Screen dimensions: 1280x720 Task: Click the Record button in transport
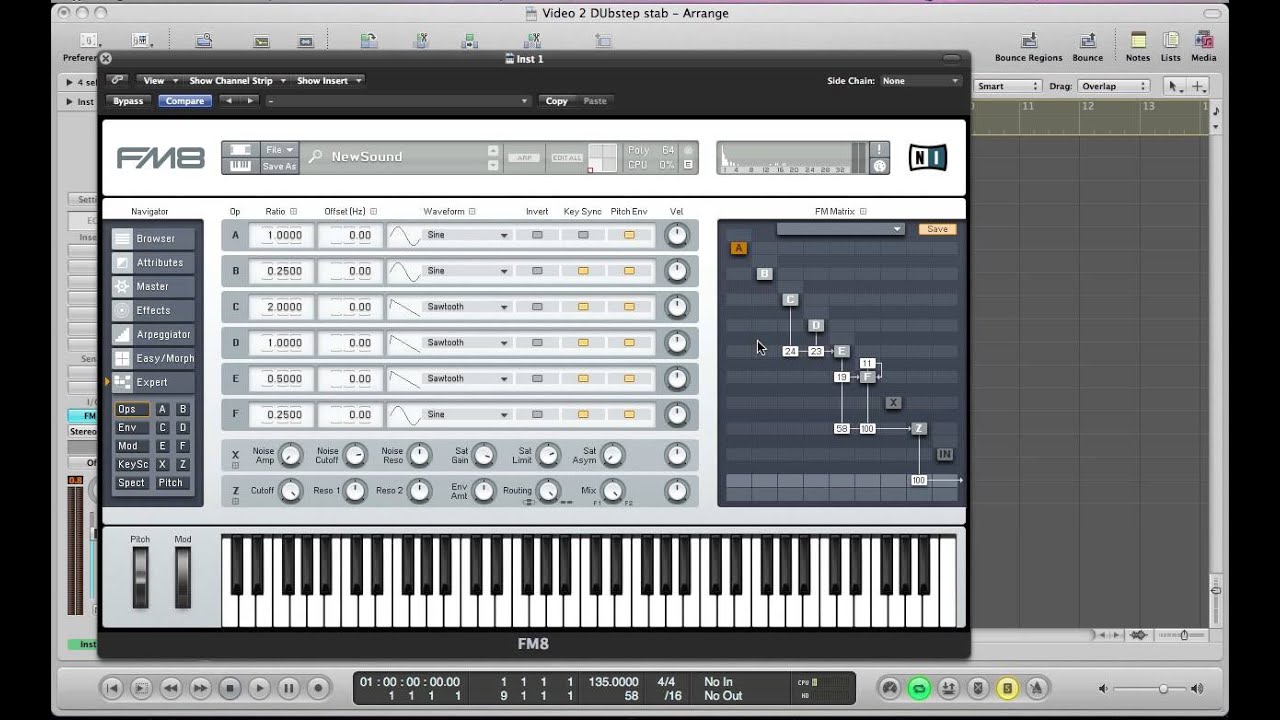318,688
